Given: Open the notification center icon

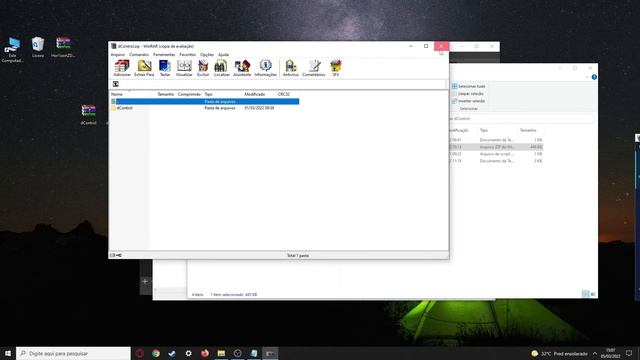Looking at the screenshot, I should click(x=629, y=353).
